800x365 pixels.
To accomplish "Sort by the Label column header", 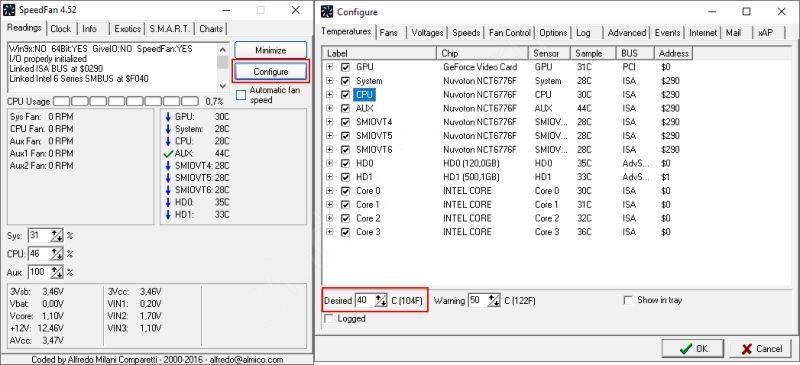I will tap(379, 53).
